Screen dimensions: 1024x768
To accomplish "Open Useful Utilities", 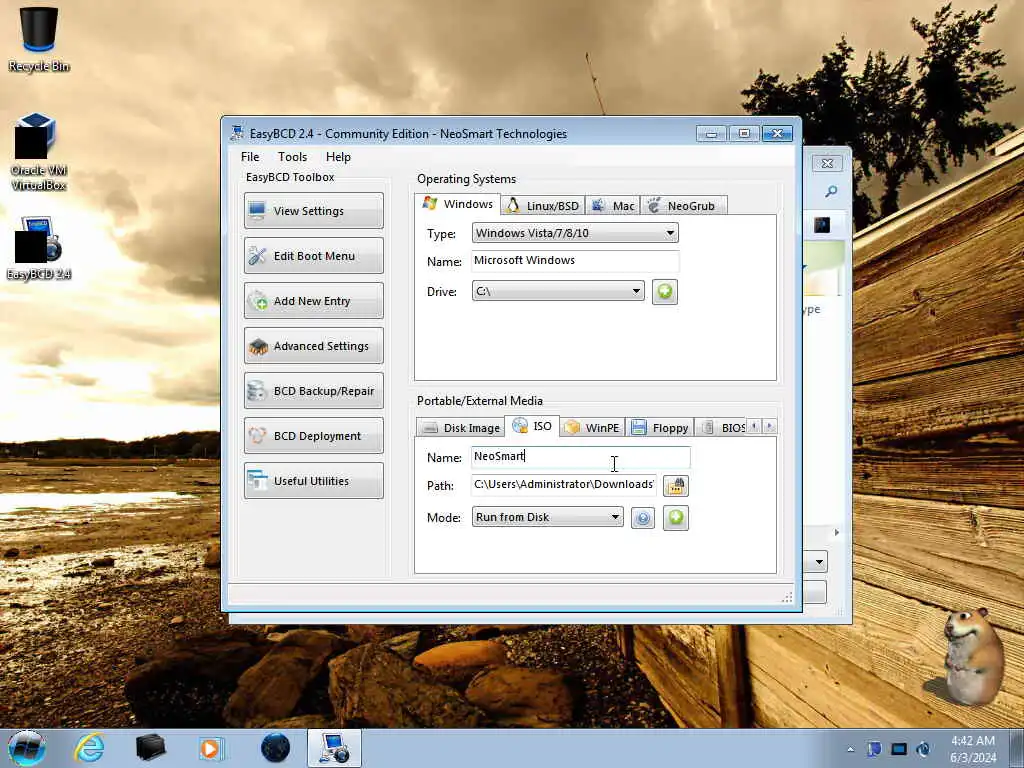I will (x=313, y=481).
